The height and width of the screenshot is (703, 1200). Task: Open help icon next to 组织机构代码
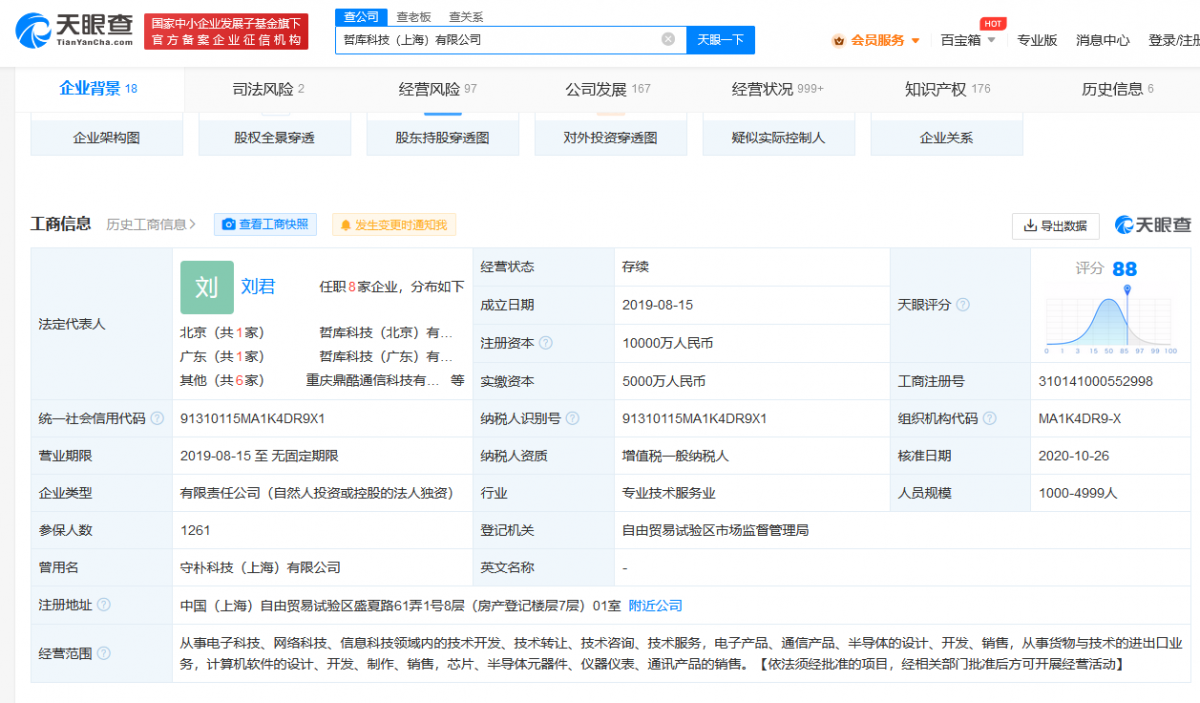(x=989, y=418)
